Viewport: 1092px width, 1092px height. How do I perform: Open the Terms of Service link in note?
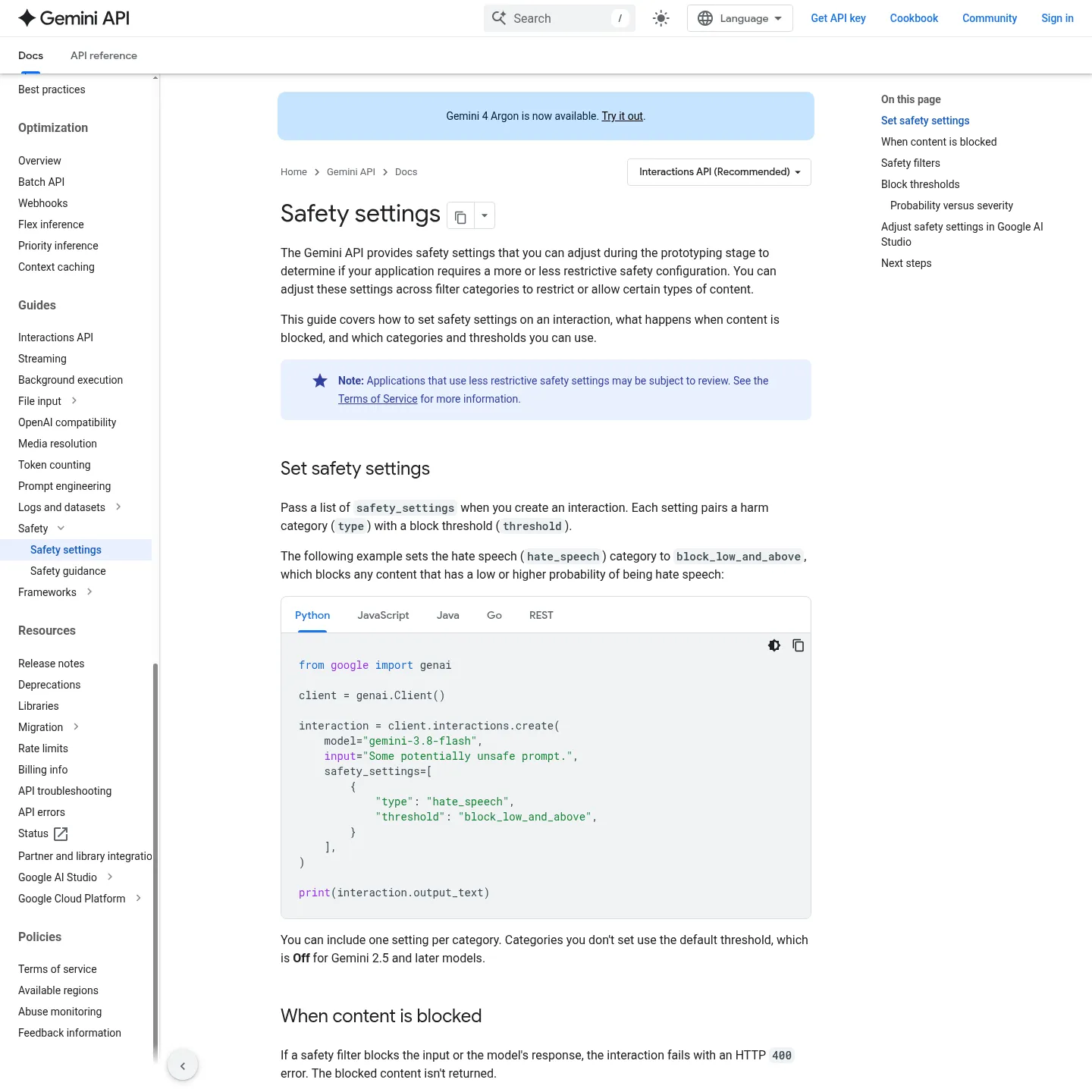click(378, 399)
